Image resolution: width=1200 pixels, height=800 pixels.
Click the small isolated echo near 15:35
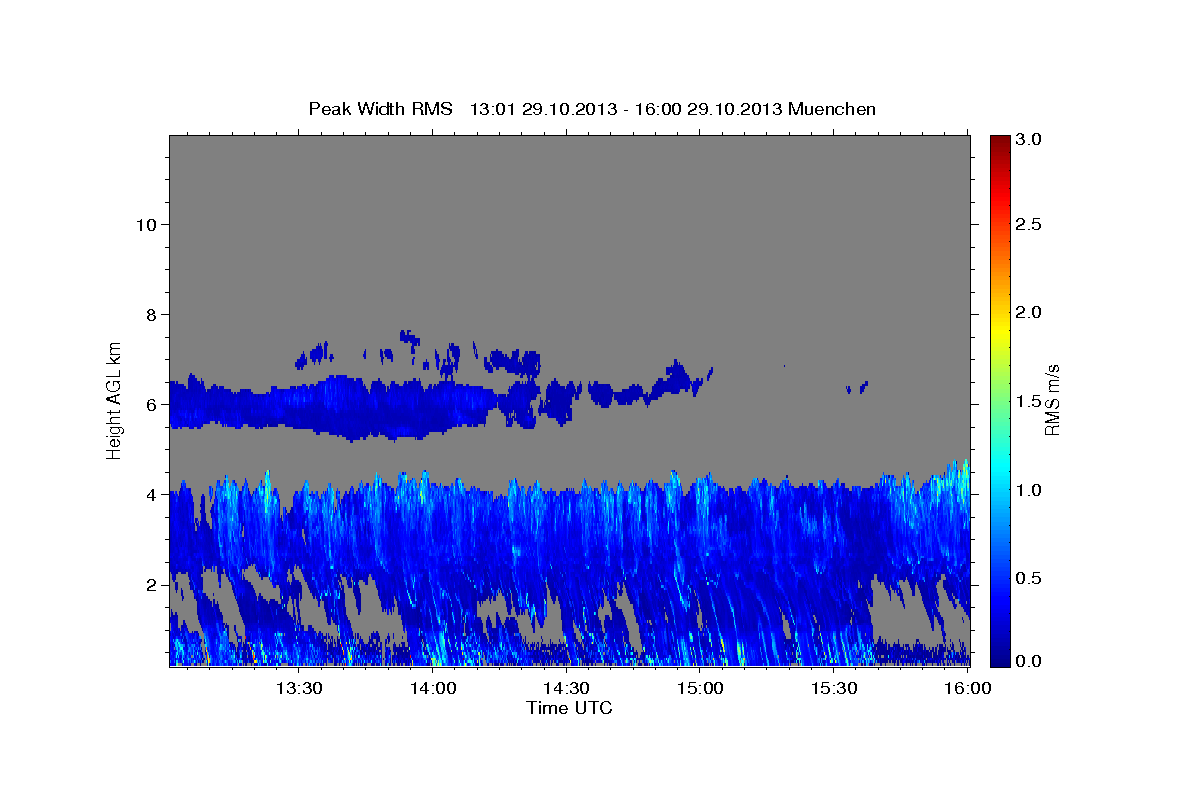[857, 387]
